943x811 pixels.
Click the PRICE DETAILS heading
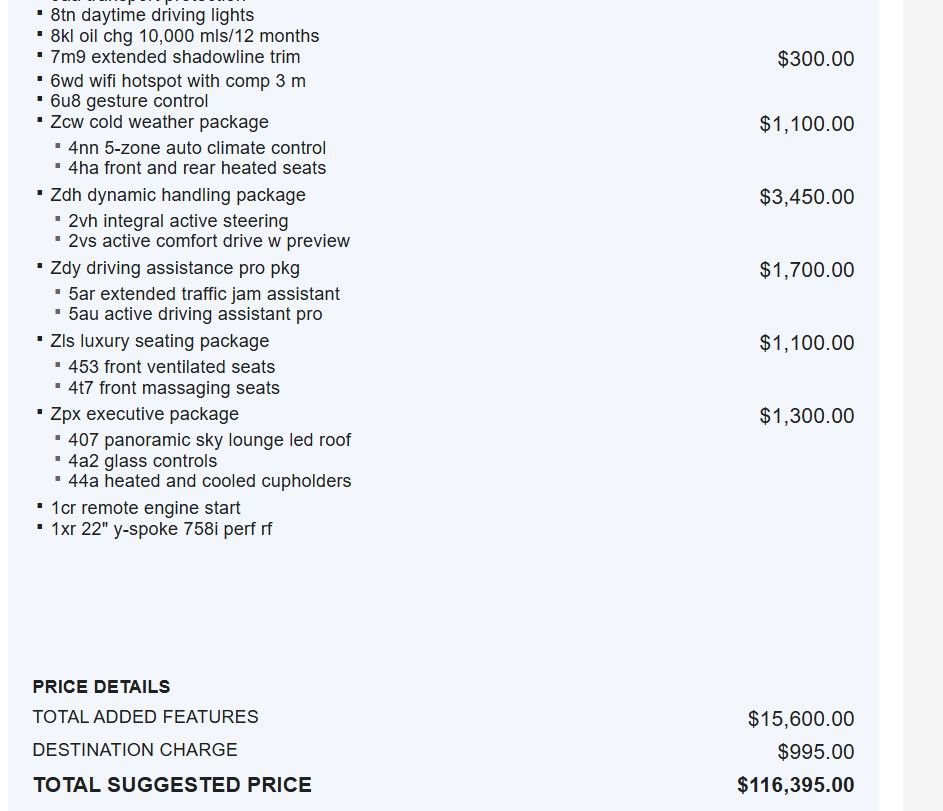(x=102, y=687)
